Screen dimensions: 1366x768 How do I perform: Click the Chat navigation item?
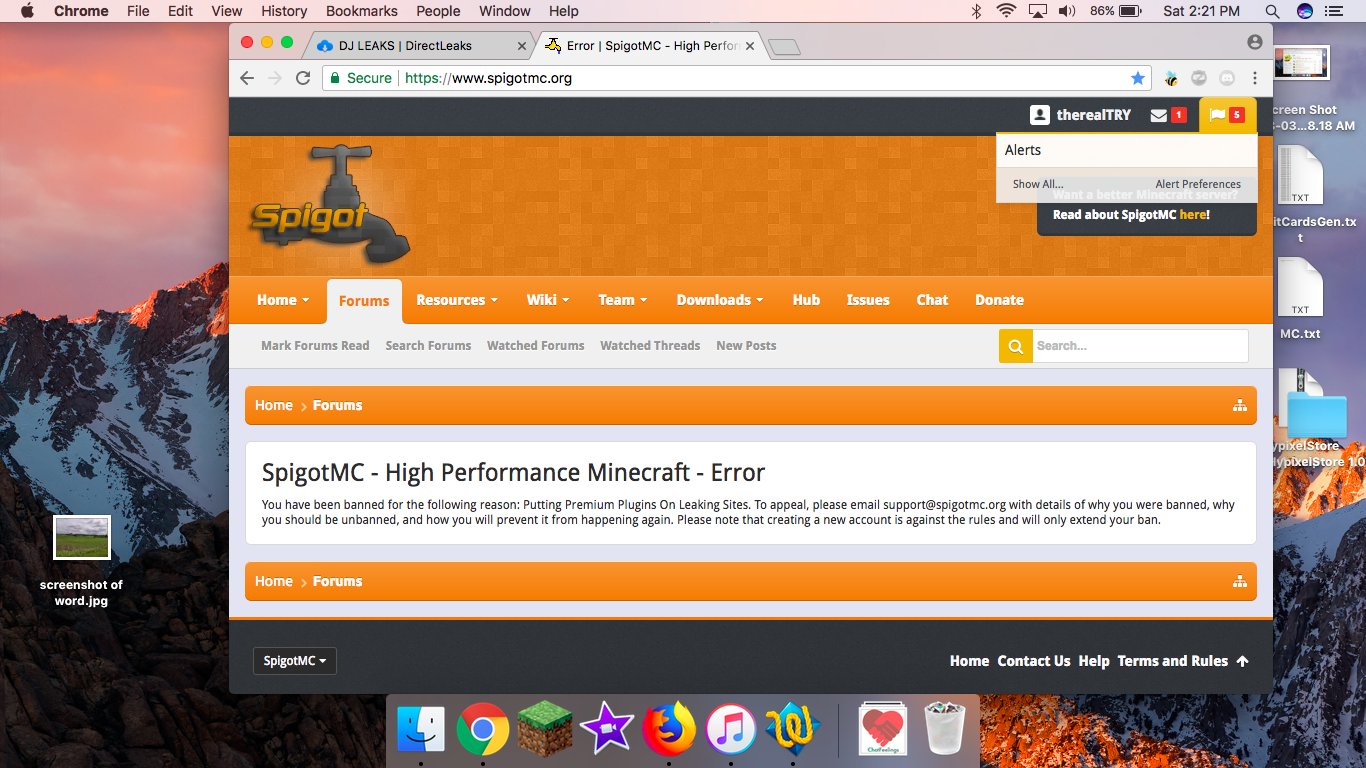[x=932, y=300]
